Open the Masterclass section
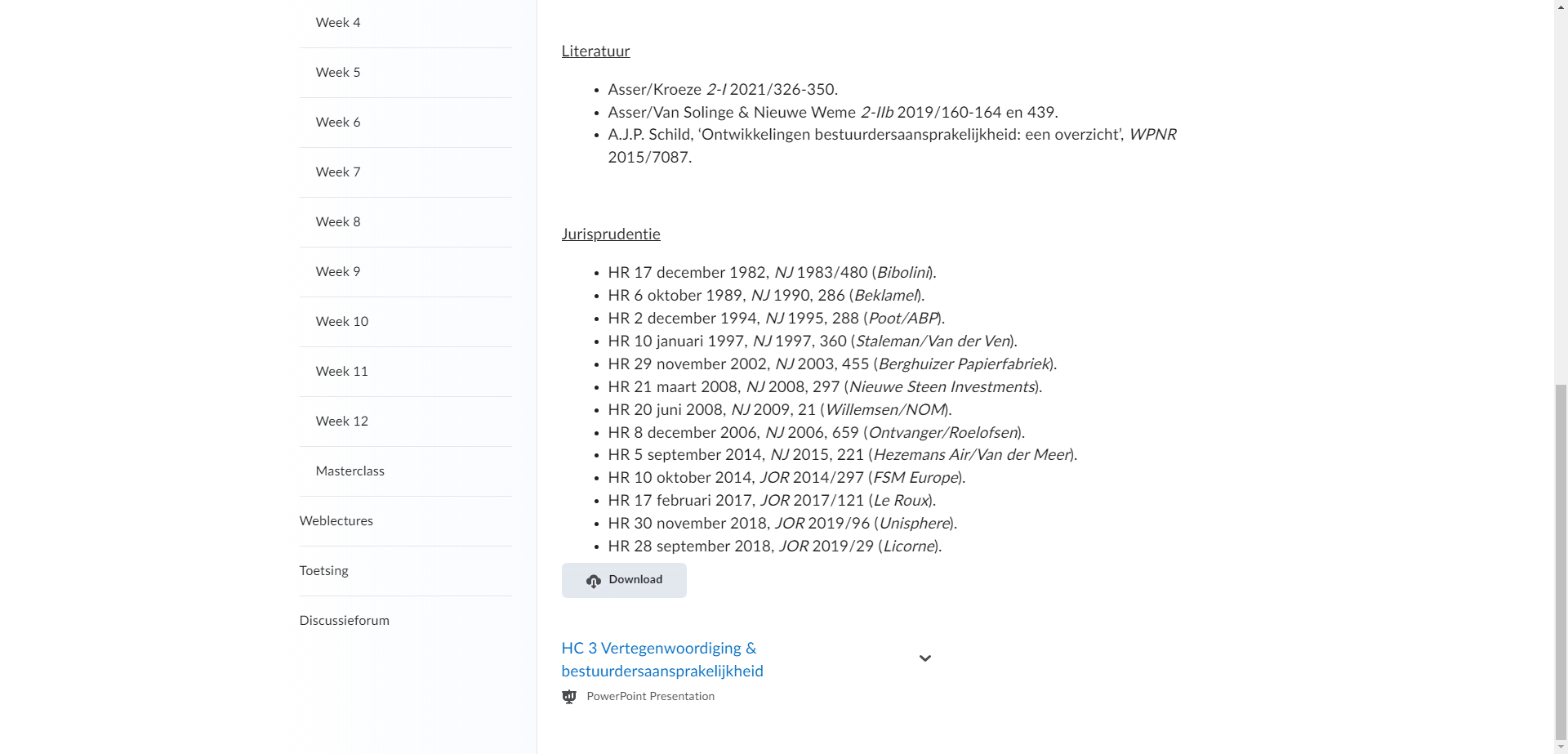1568x754 pixels. (350, 471)
